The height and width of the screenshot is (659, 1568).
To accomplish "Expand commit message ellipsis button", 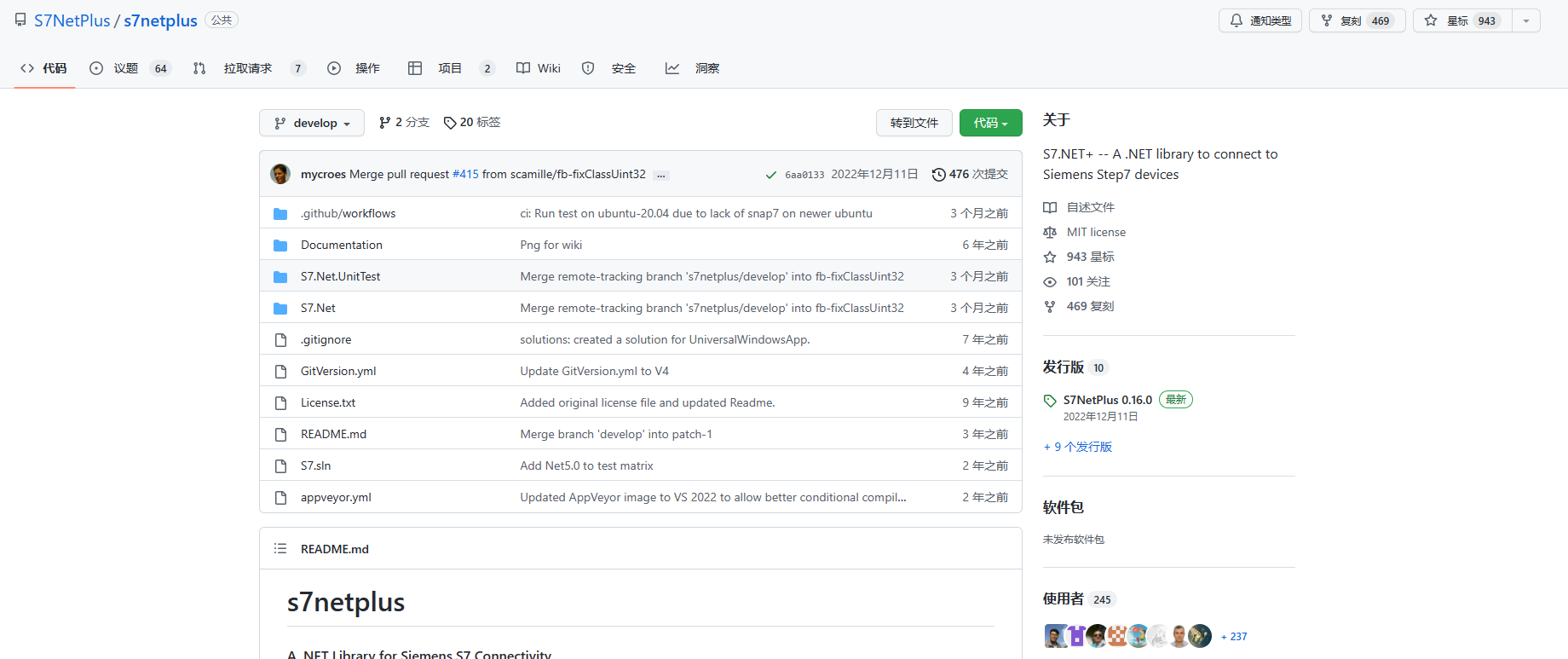I will 661,175.
